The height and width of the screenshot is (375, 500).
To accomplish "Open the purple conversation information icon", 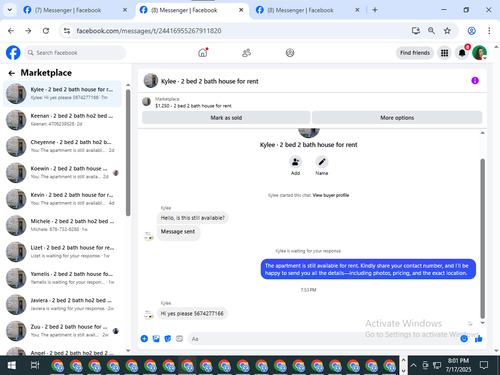I will (x=475, y=81).
